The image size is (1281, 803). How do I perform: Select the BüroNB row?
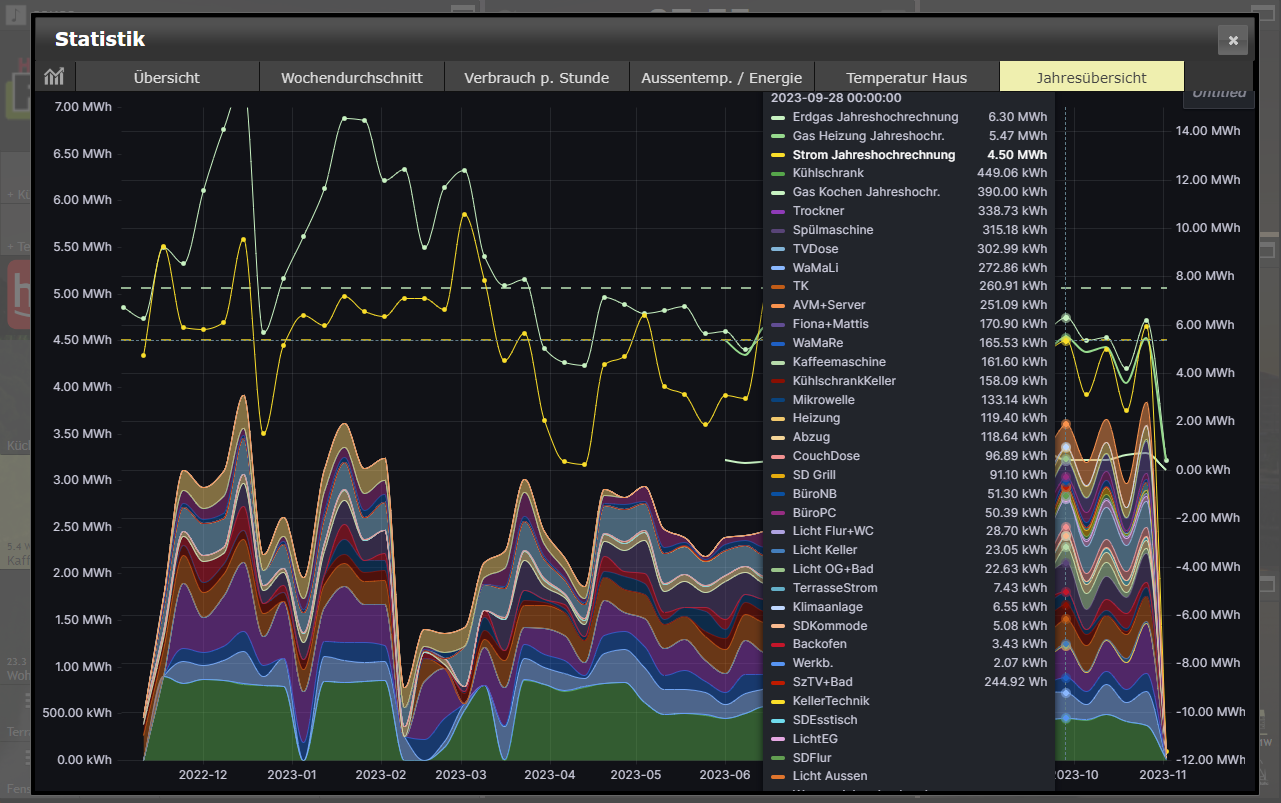(909, 494)
